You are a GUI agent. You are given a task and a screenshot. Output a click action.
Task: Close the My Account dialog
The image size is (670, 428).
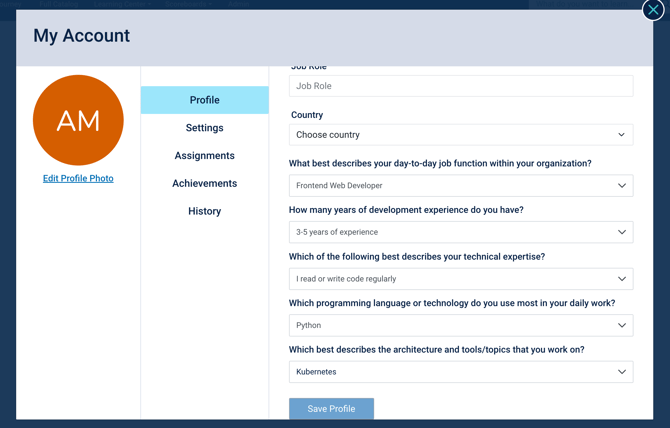653,10
